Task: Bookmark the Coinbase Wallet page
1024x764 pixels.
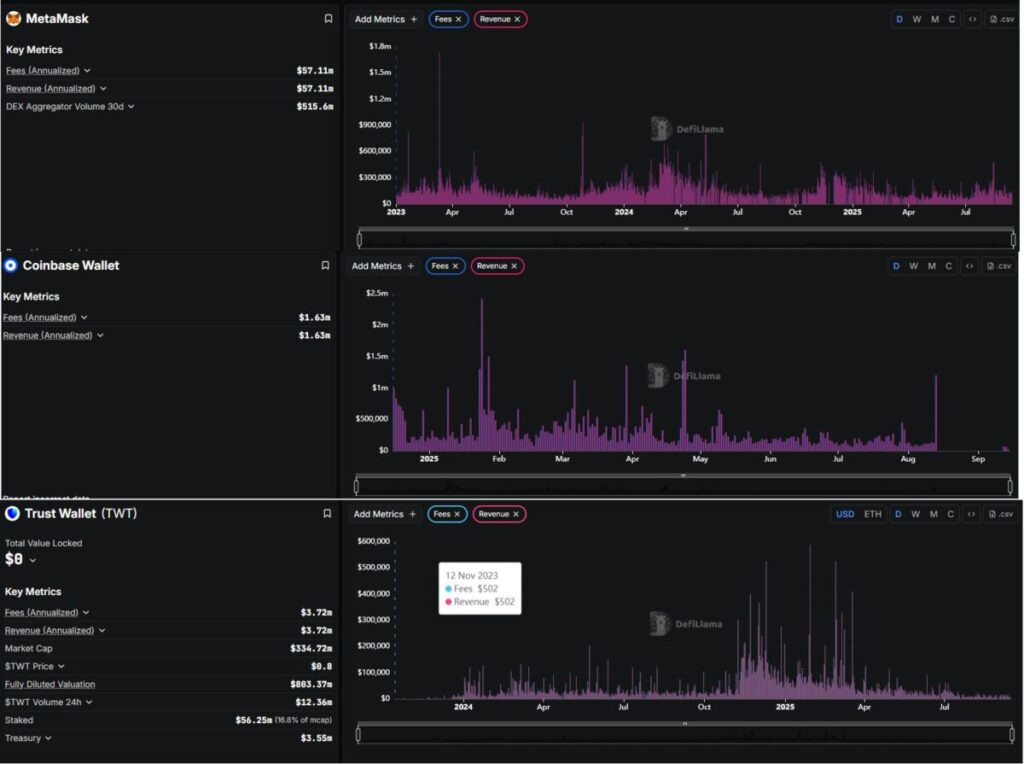Action: 325,265
